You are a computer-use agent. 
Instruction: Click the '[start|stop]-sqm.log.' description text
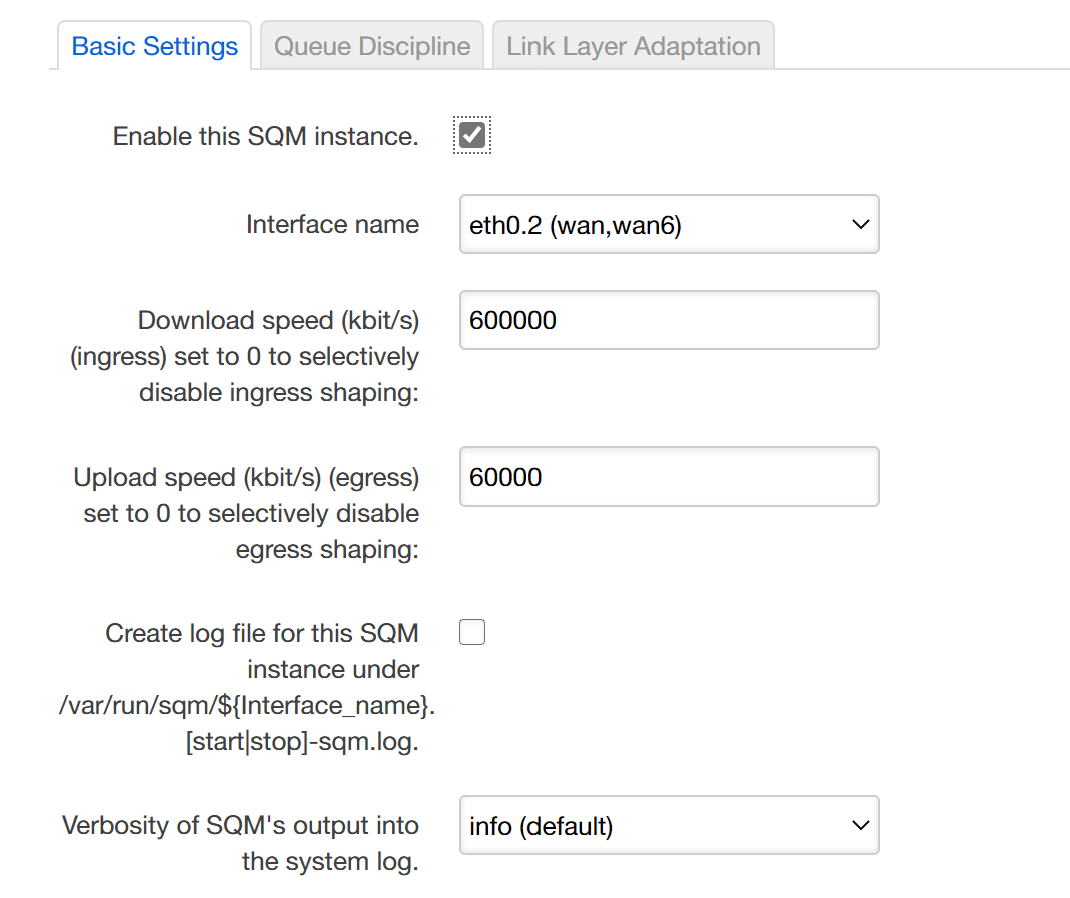pyautogui.click(x=301, y=742)
